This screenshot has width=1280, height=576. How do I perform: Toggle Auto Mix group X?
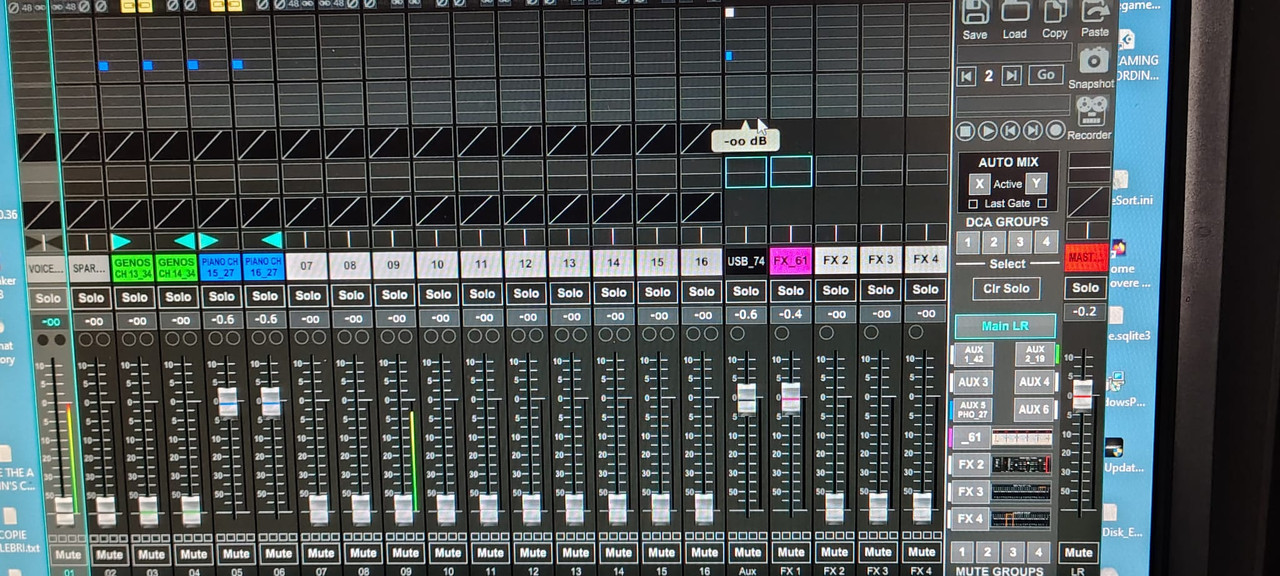coord(980,184)
